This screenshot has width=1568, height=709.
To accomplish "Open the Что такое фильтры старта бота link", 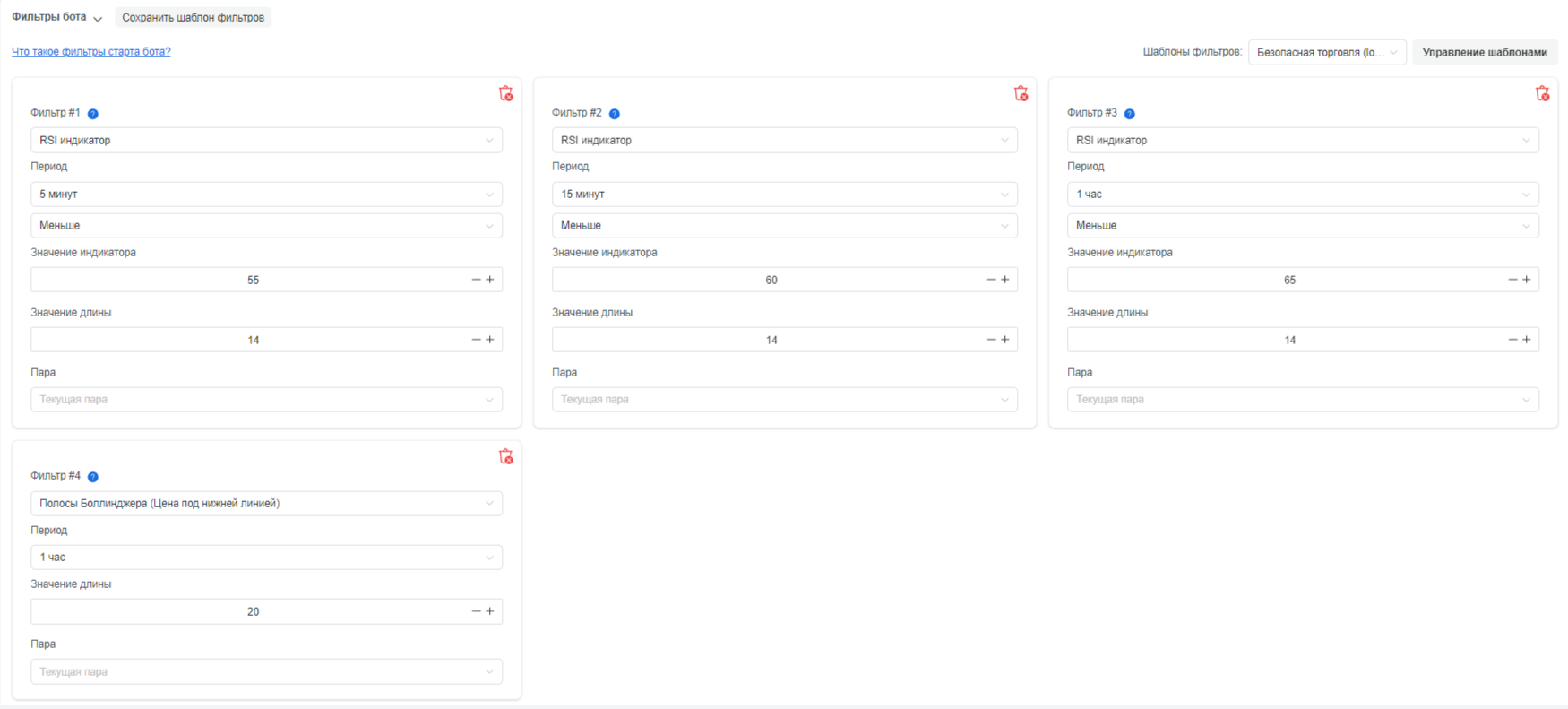I will [x=91, y=51].
